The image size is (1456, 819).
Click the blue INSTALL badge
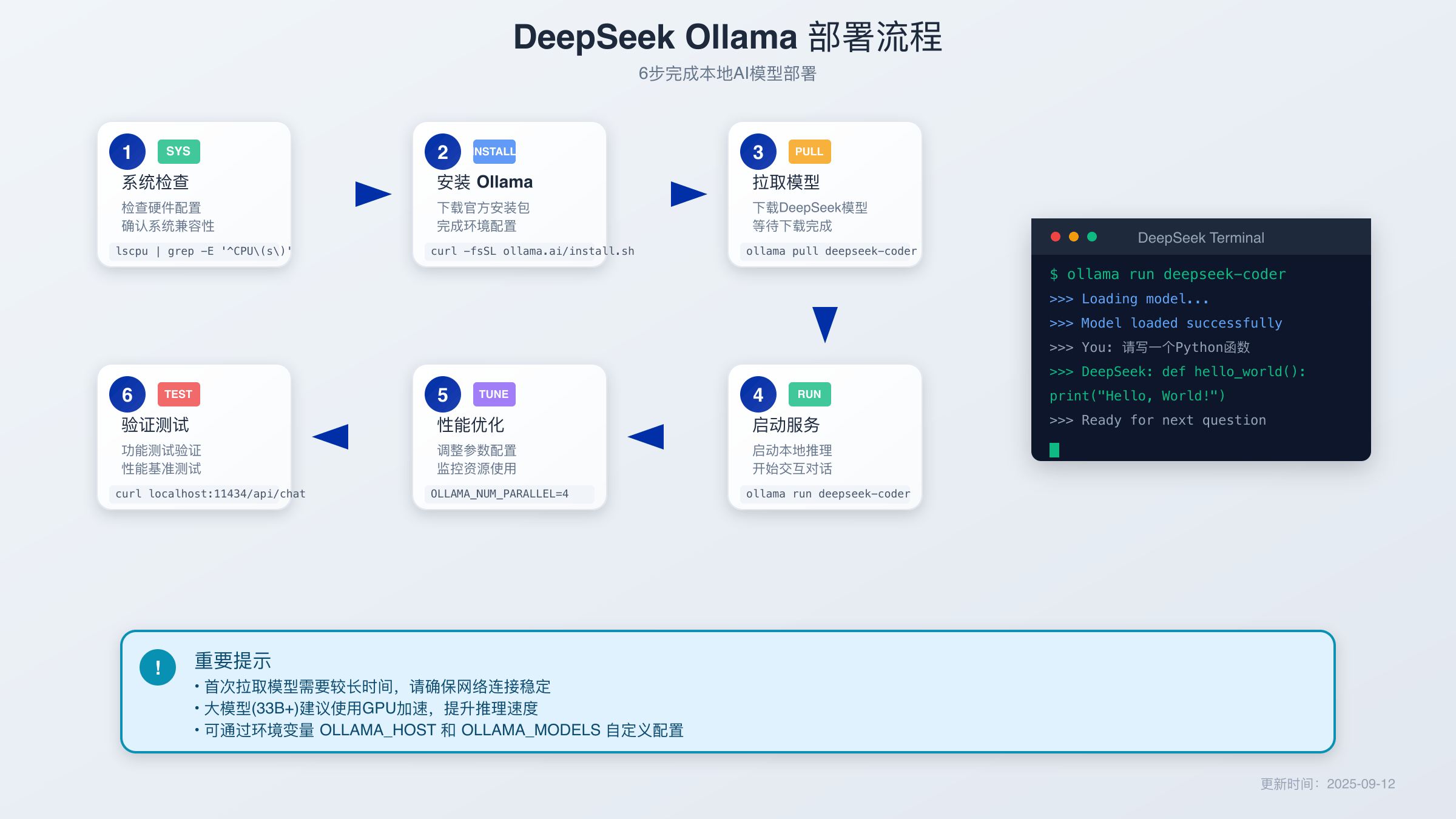tap(494, 152)
